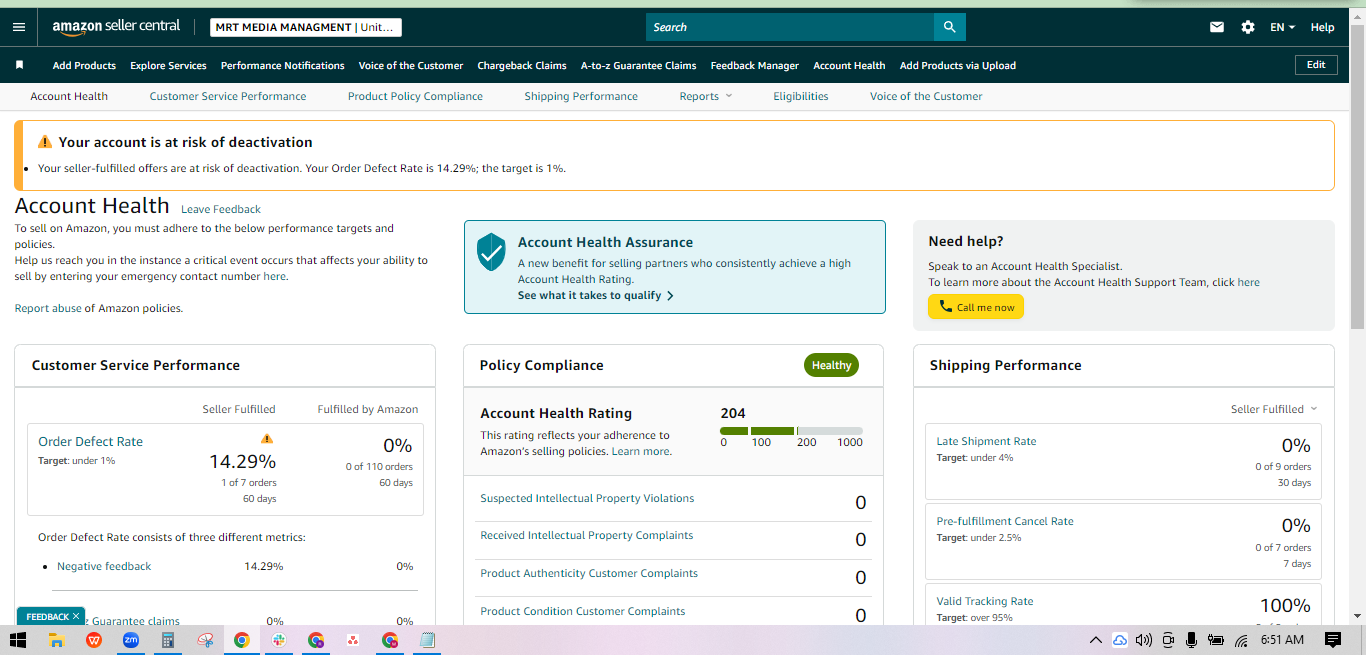1366x655 pixels.
Task: Click the bookmark icon in favorites bar
Action: coord(19,65)
